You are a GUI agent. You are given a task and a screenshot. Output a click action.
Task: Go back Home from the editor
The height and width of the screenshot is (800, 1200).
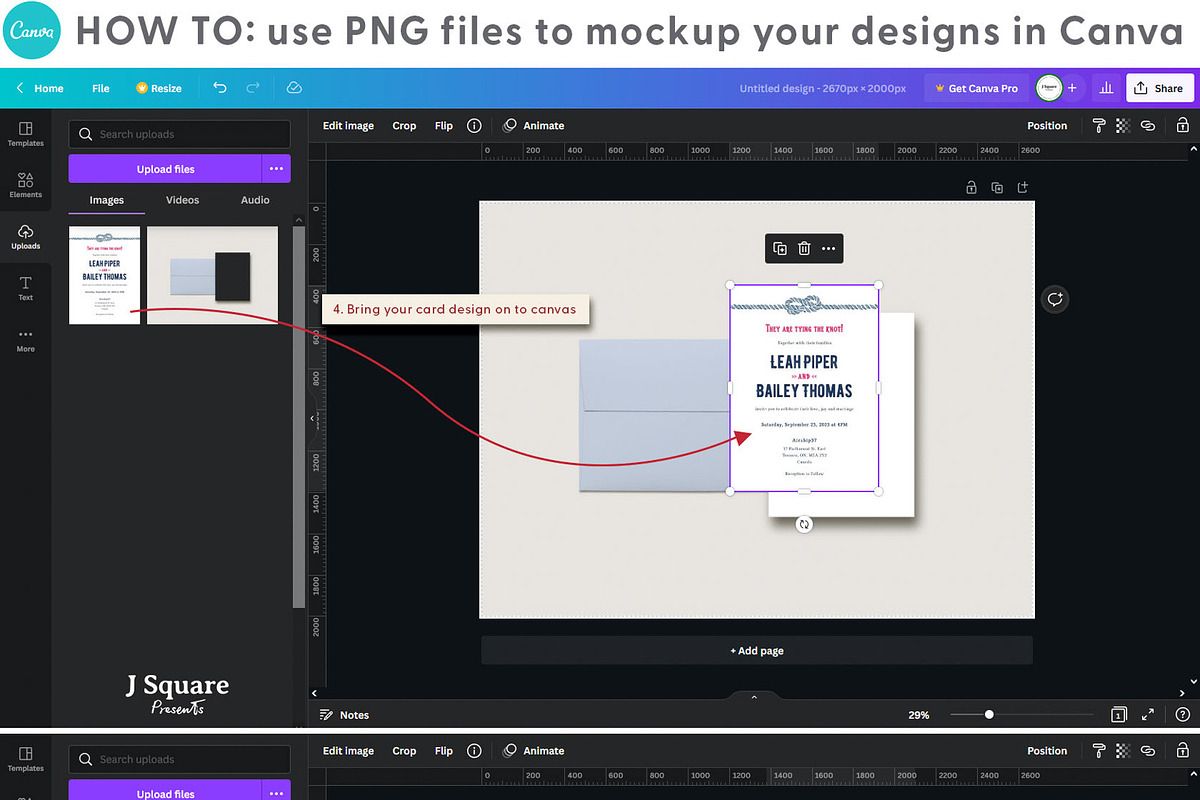point(40,88)
